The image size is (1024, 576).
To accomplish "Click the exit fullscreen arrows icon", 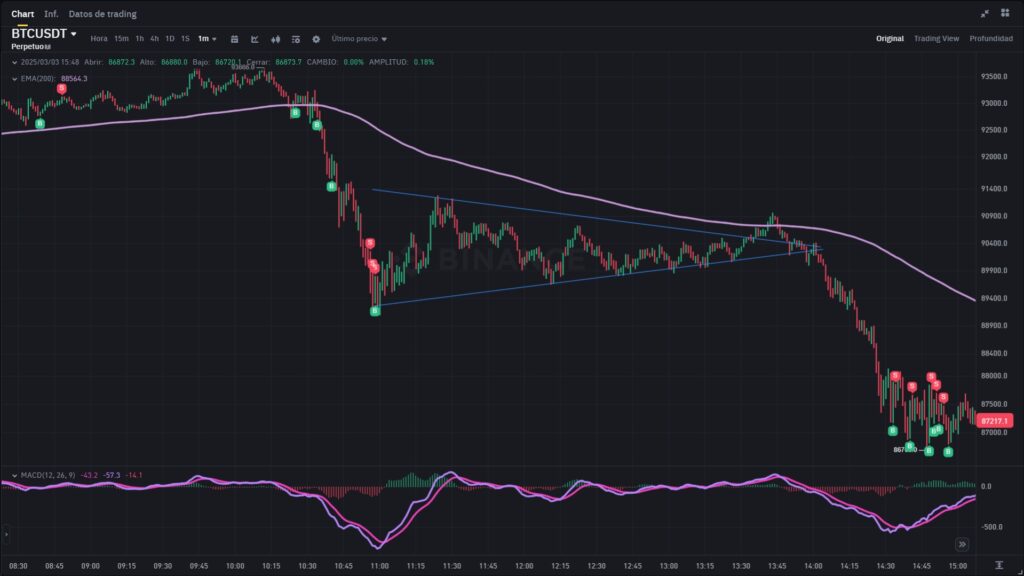I will tap(986, 14).
